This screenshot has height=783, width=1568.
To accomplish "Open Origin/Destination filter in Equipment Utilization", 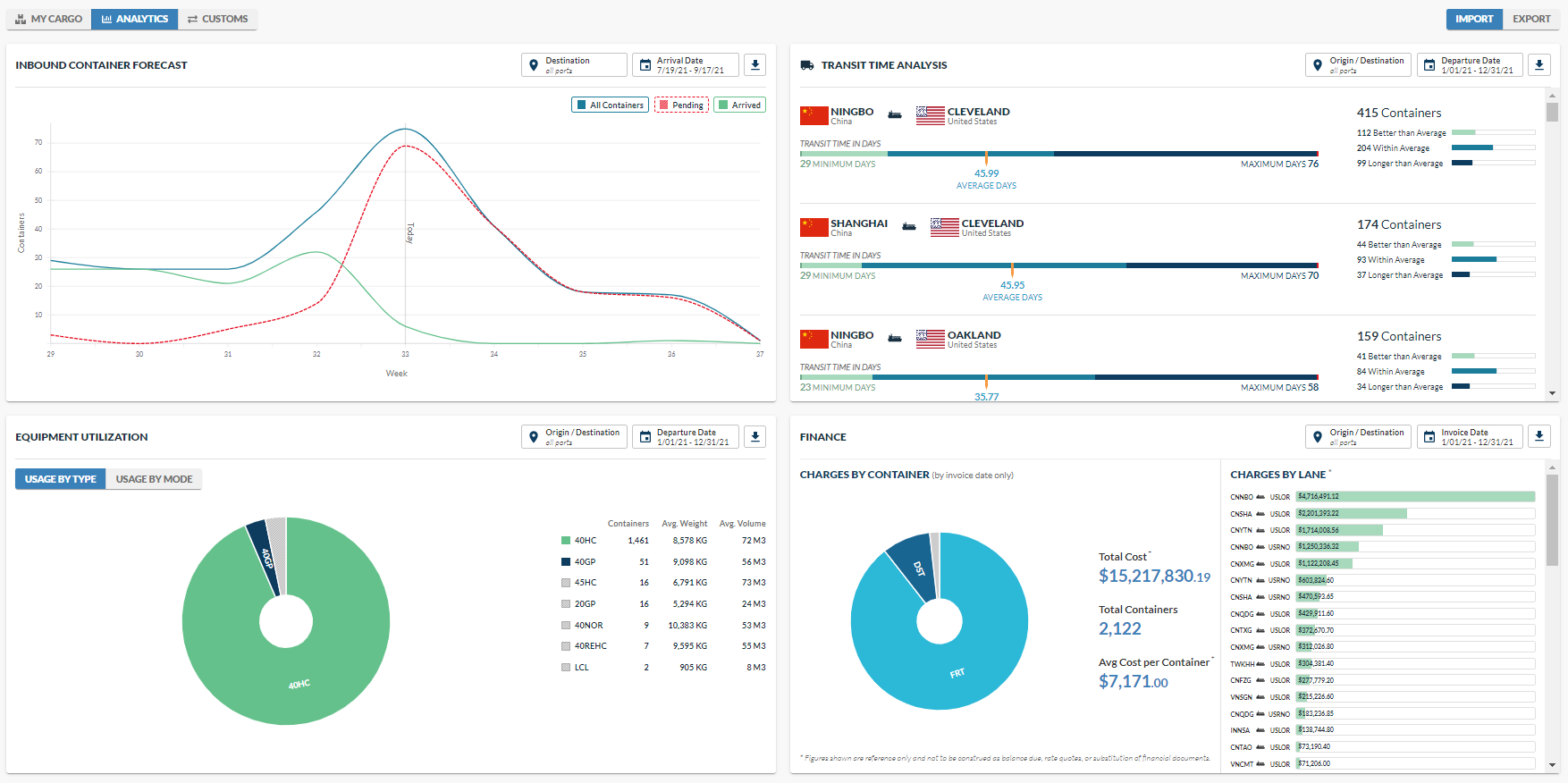I will tap(574, 437).
